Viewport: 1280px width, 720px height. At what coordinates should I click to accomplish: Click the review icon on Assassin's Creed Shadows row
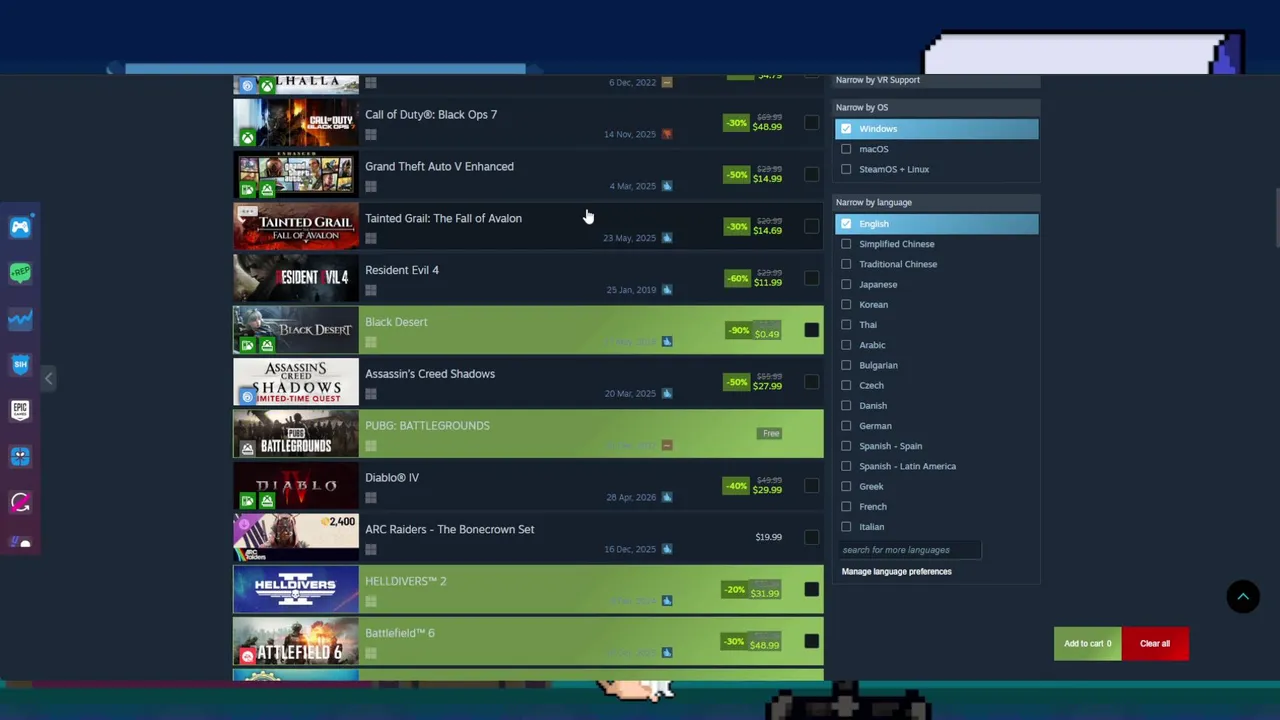(667, 393)
